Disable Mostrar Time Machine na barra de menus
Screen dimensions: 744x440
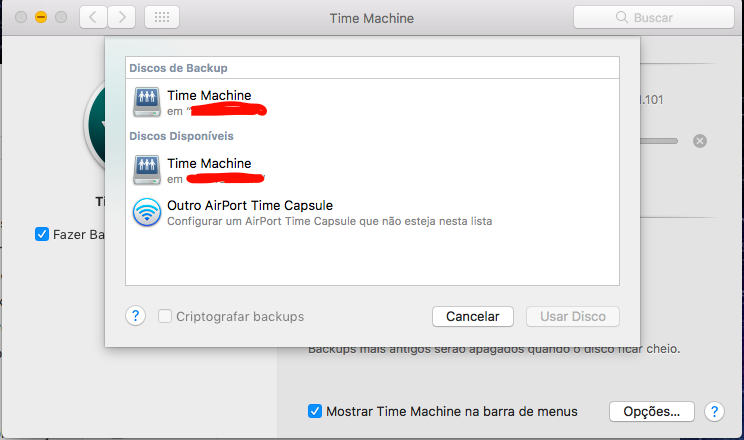click(315, 411)
